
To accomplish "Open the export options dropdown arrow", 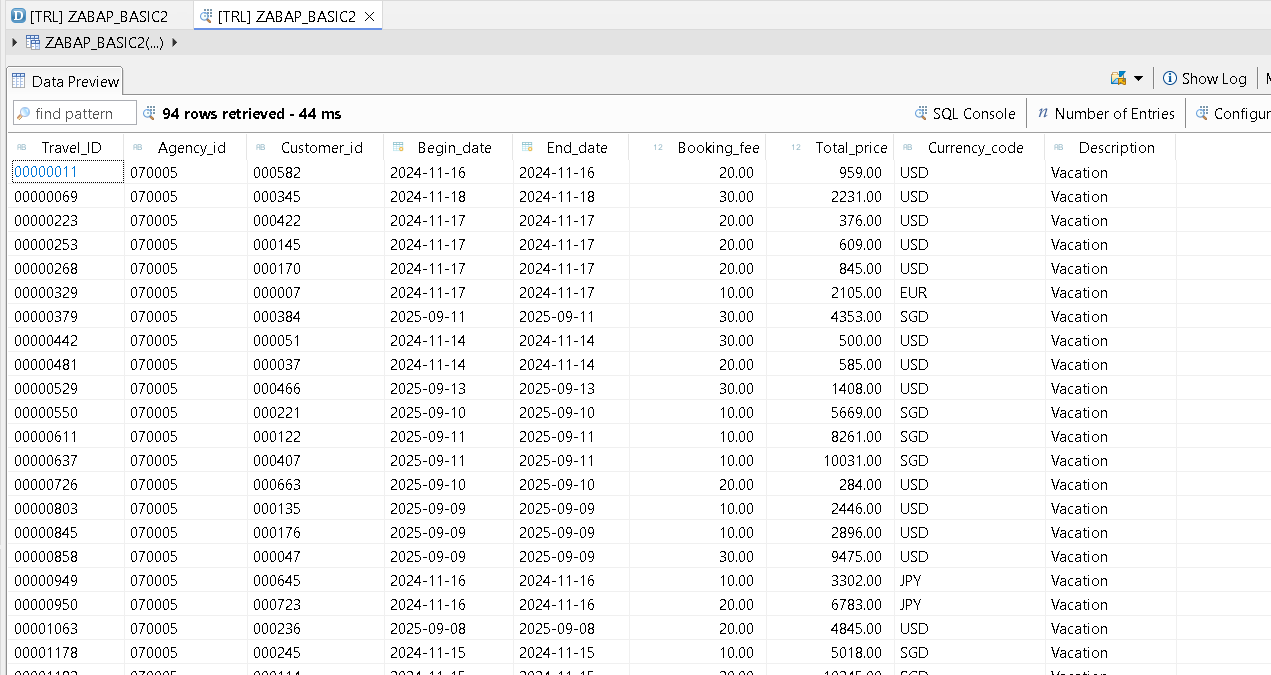I will pyautogui.click(x=1140, y=77).
